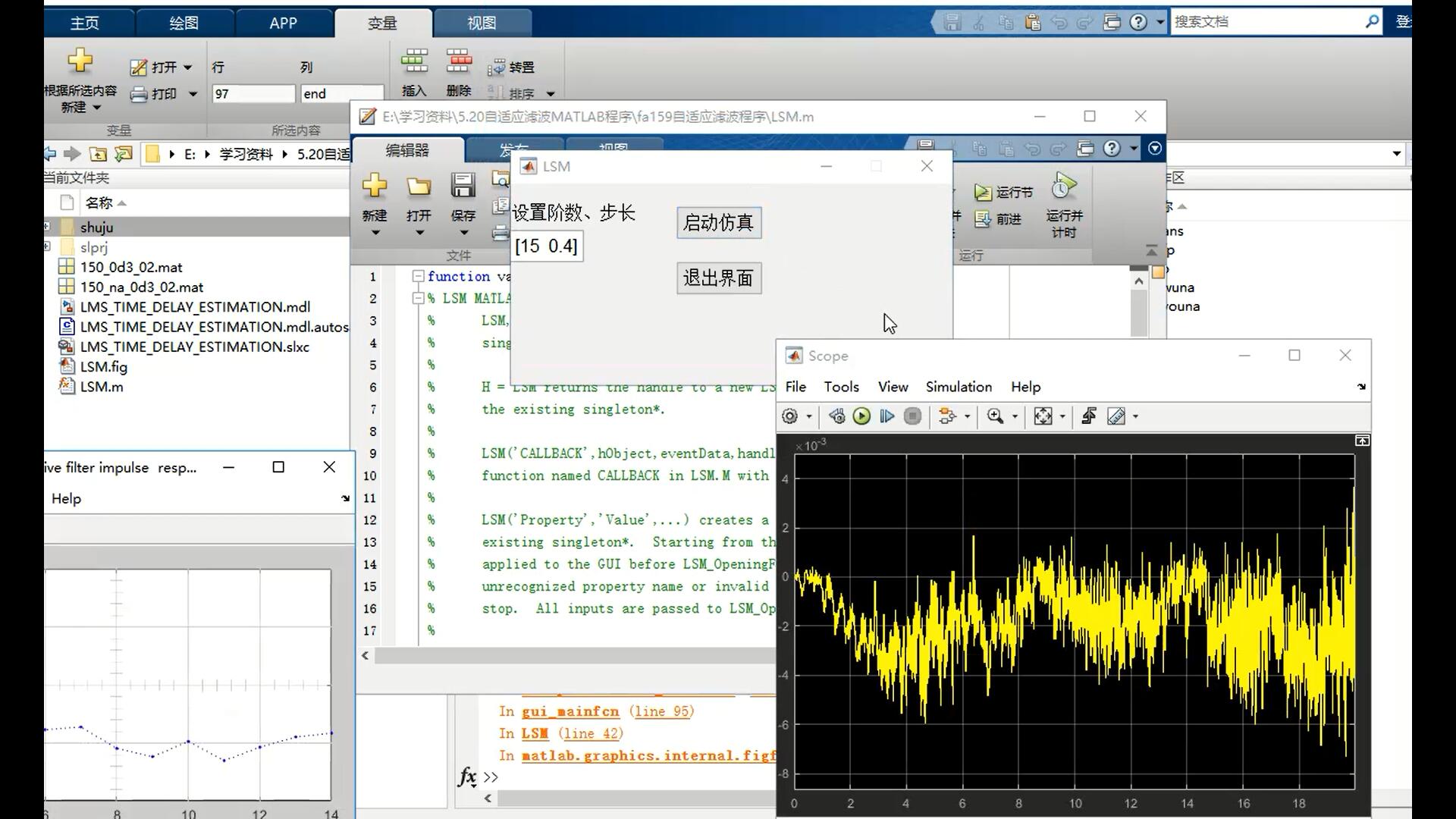Click 运行并计时 icon in editor toolbar
The width and height of the screenshot is (1456, 819).
pos(1064,187)
